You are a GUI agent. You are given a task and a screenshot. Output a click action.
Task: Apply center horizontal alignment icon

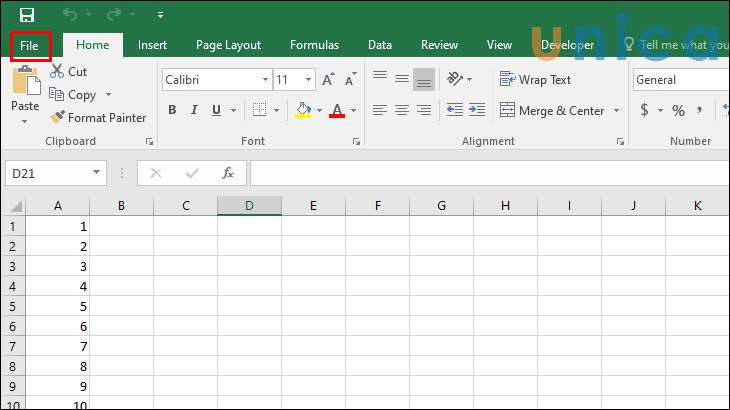[402, 110]
